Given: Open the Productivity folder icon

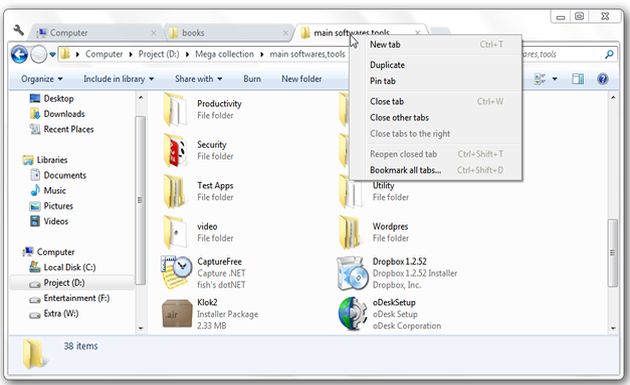Looking at the screenshot, I should point(175,109).
